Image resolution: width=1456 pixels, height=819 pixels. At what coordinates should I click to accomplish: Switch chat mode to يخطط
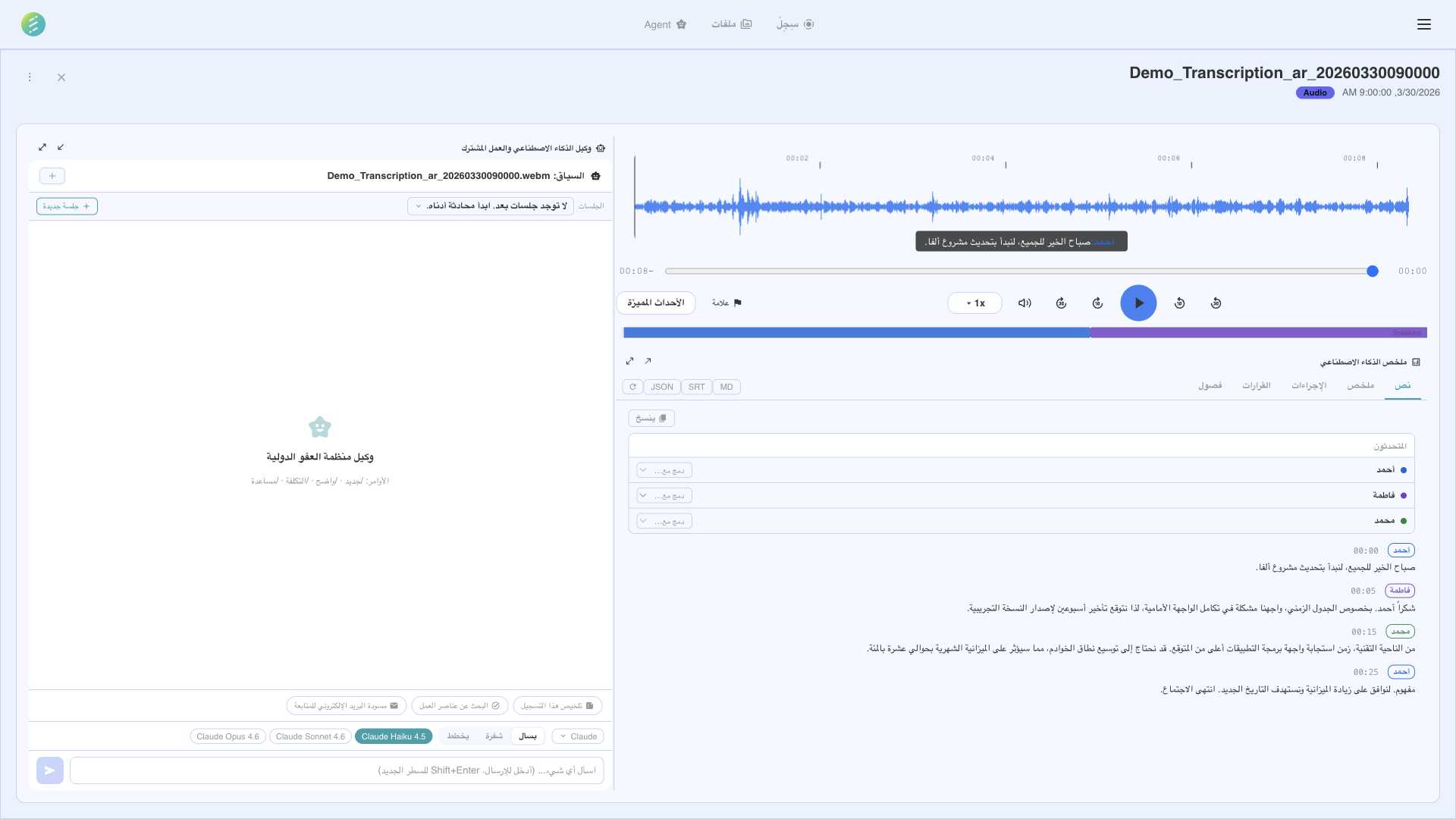(x=457, y=736)
